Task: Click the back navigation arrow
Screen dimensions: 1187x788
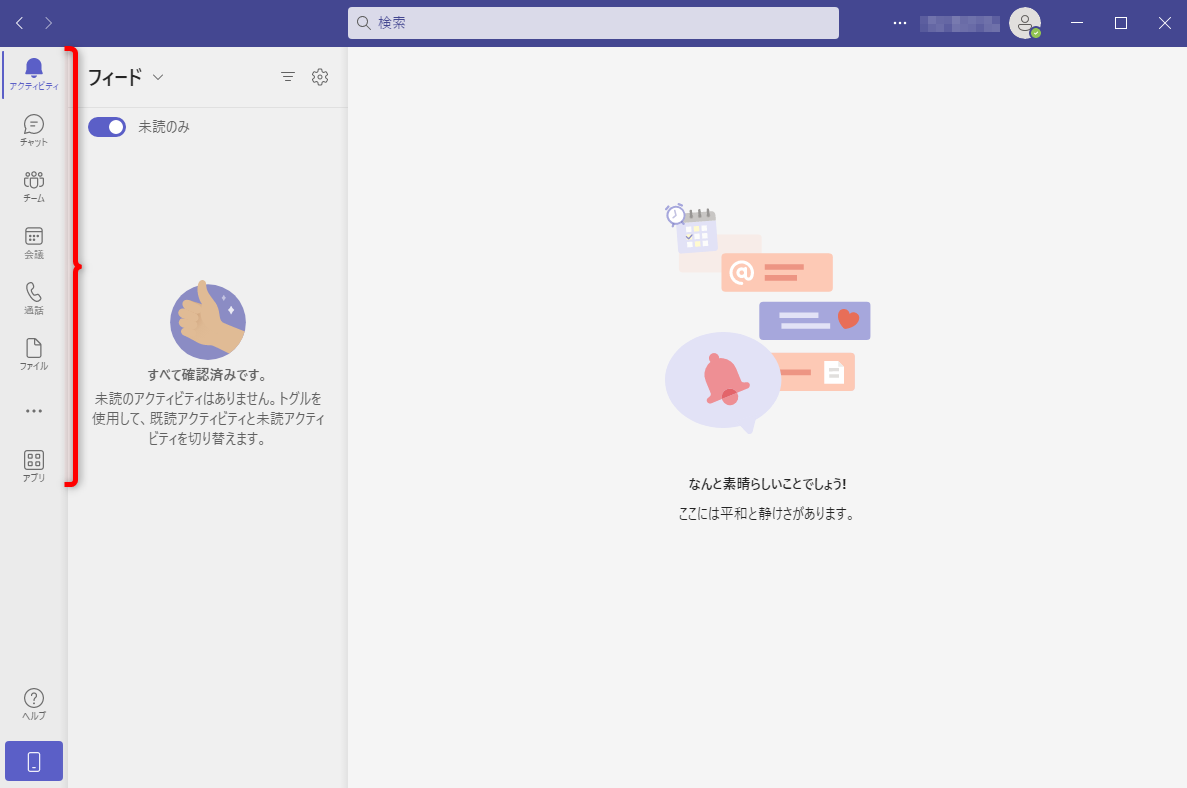Action: pyautogui.click(x=18, y=21)
